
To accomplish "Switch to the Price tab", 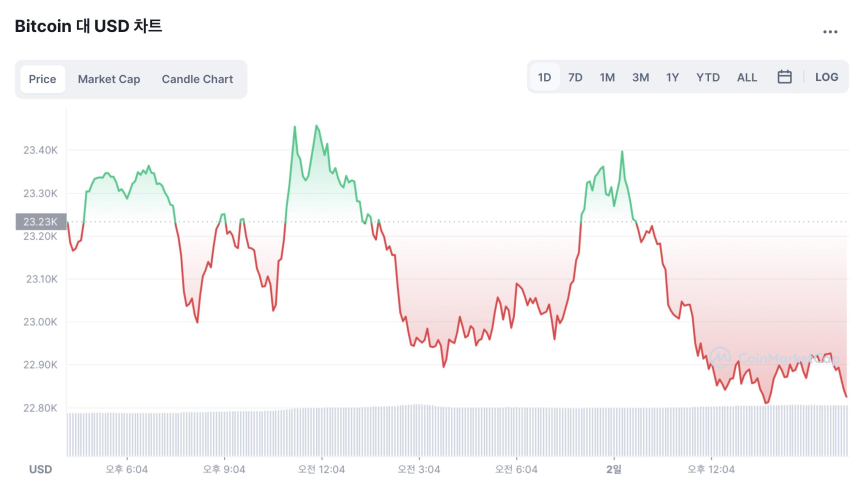I will coord(42,79).
